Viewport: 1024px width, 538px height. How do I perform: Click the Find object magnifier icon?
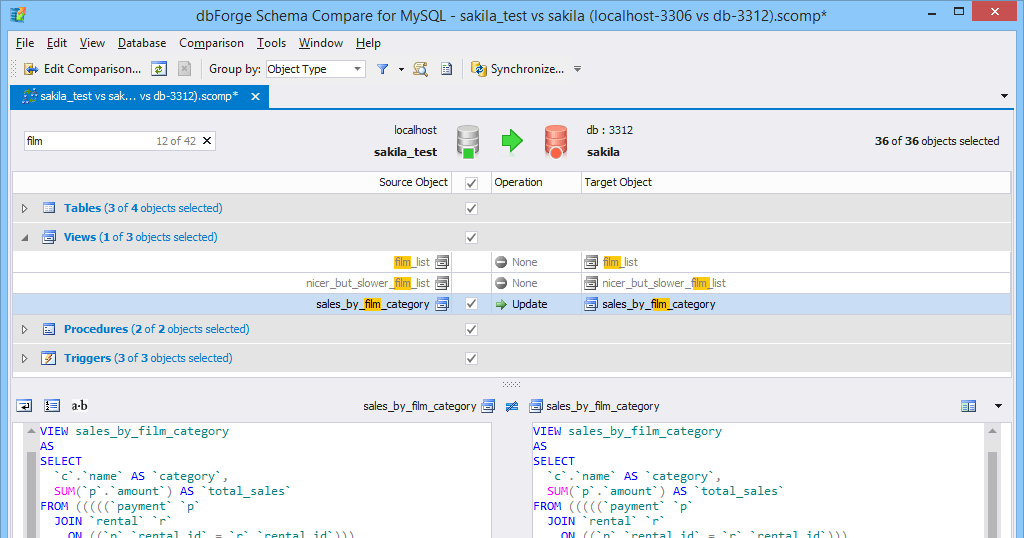pyautogui.click(x=421, y=69)
